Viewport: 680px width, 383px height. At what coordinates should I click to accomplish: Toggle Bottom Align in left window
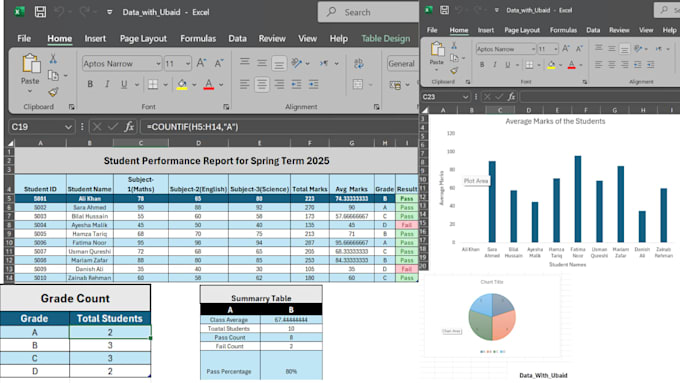coord(278,63)
